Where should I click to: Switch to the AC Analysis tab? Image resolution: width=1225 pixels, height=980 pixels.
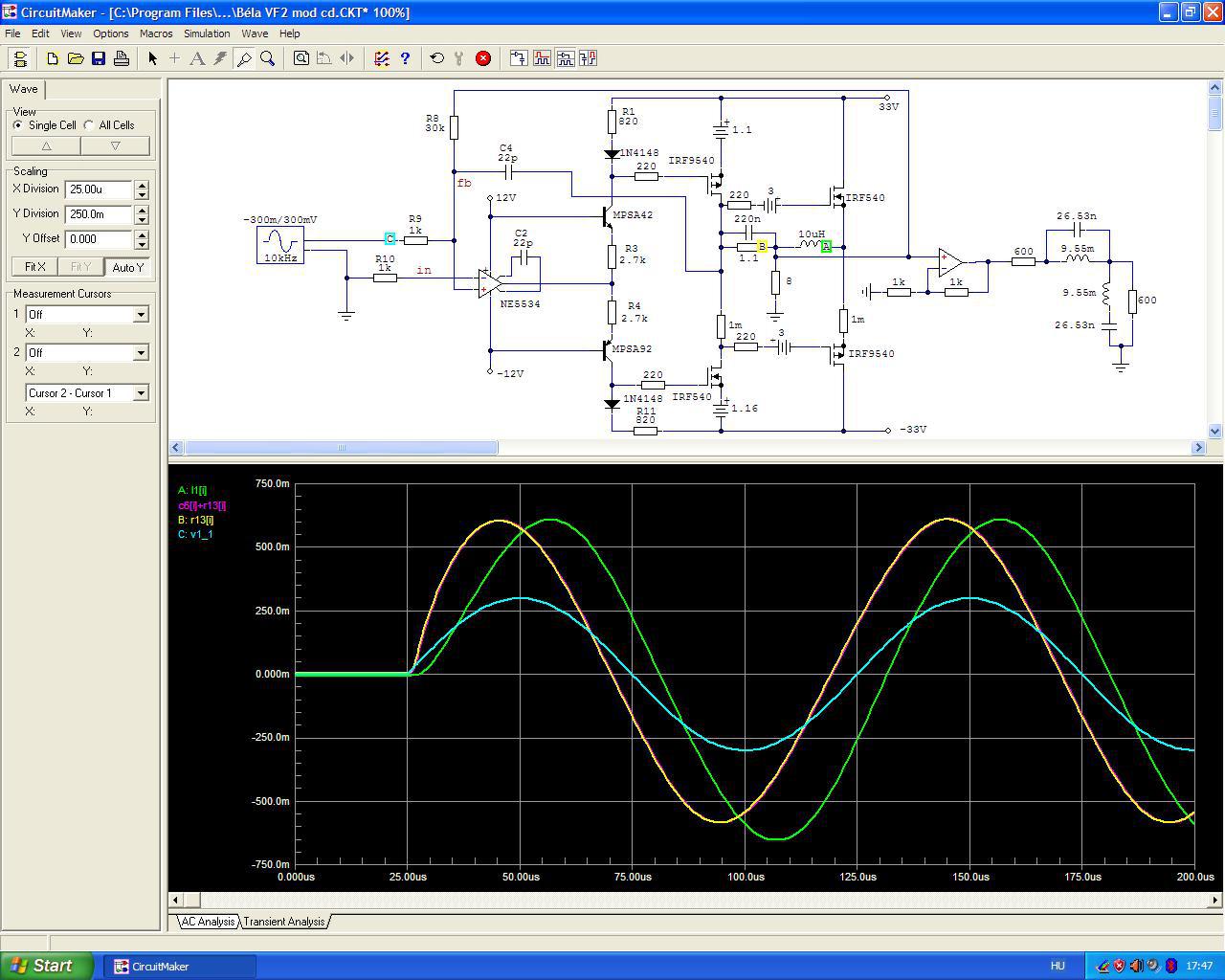point(208,922)
